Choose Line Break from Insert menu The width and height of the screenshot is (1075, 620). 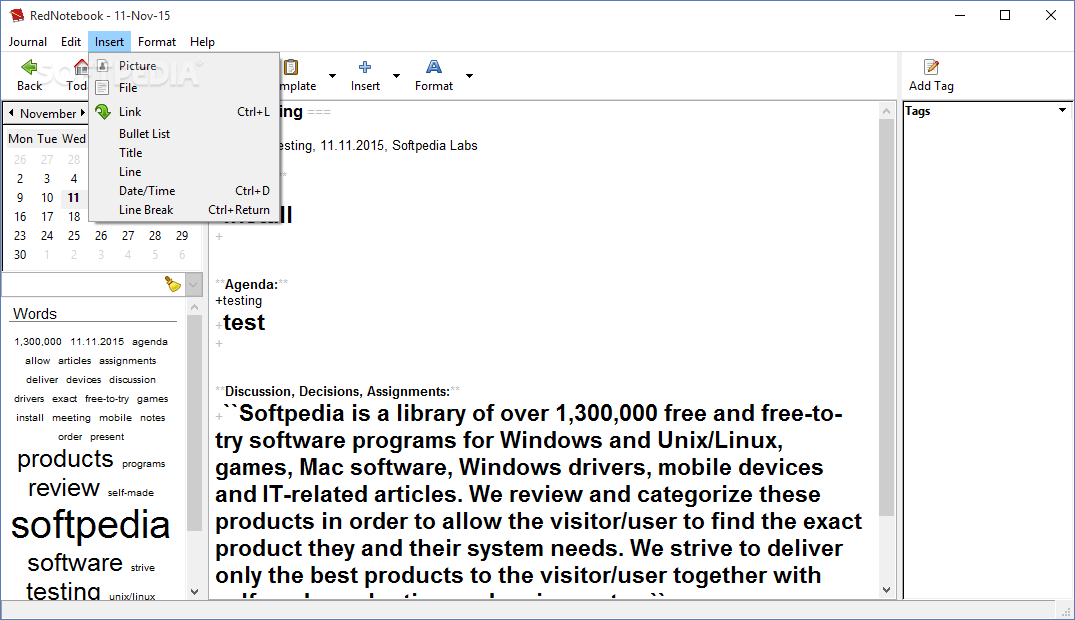click(x=184, y=210)
